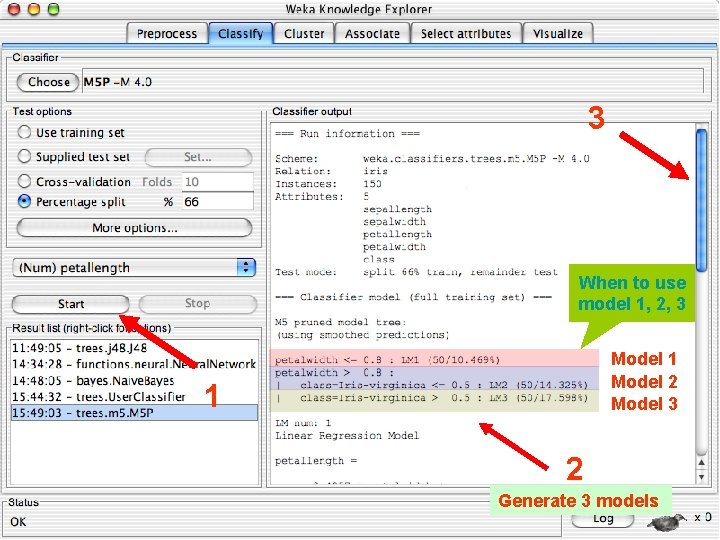Go to the Associate tab
The width and height of the screenshot is (720, 540).
[x=372, y=34]
